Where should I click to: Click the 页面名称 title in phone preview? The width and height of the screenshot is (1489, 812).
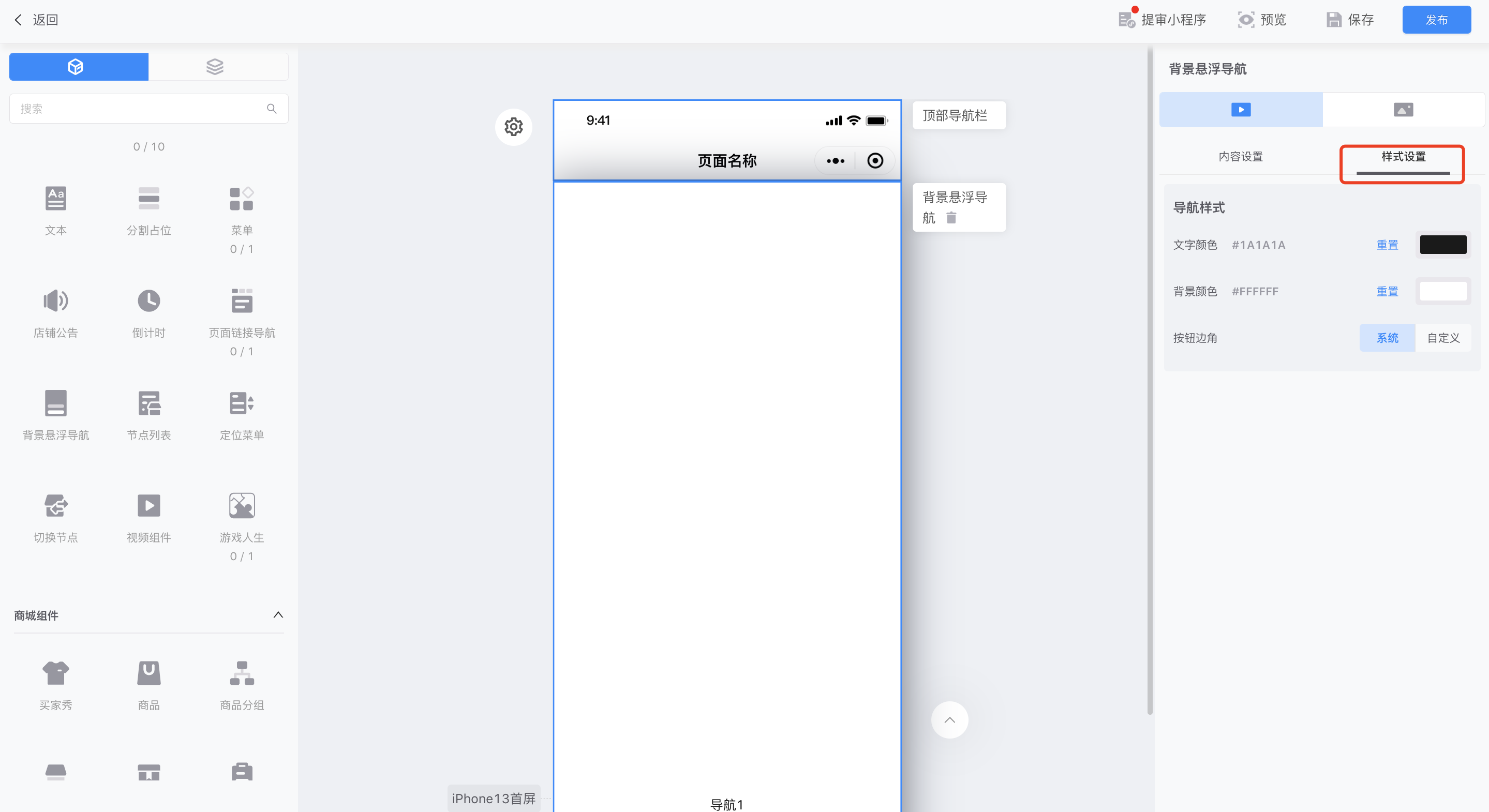coord(726,161)
